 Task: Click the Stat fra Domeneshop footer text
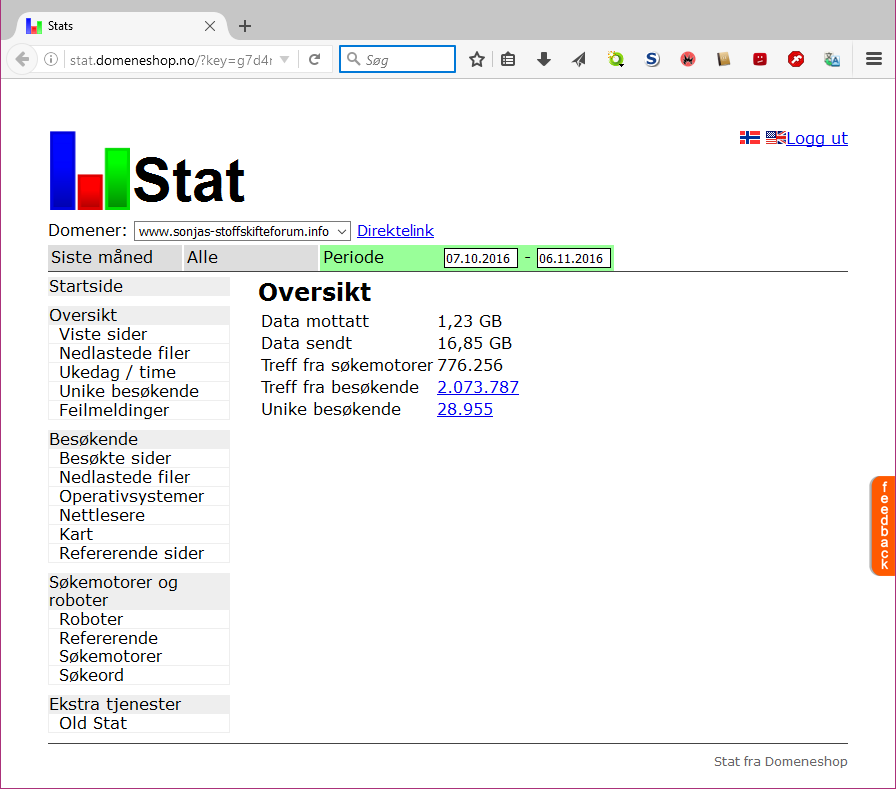(781, 762)
